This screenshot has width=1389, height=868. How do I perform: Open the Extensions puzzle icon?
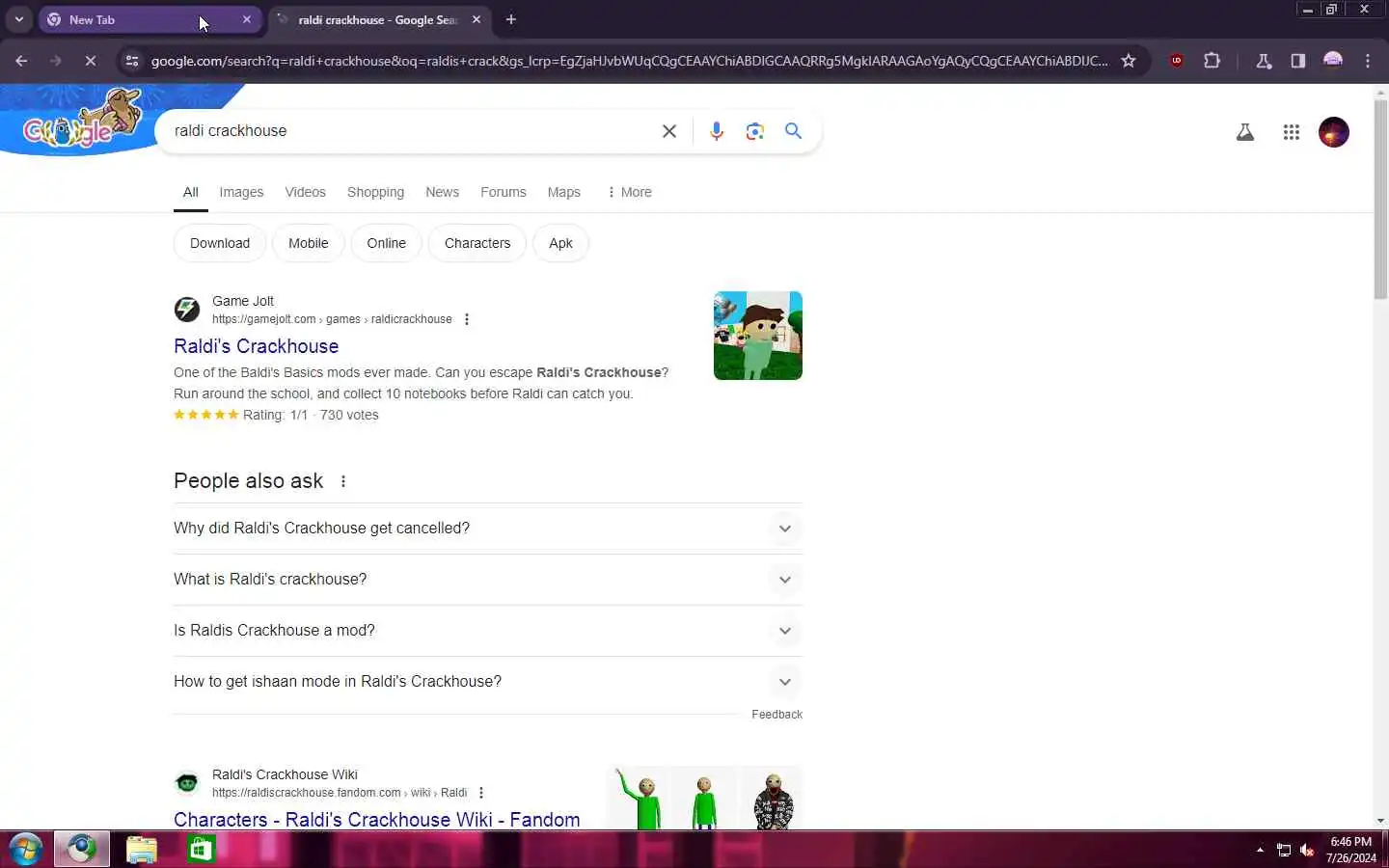1212,61
